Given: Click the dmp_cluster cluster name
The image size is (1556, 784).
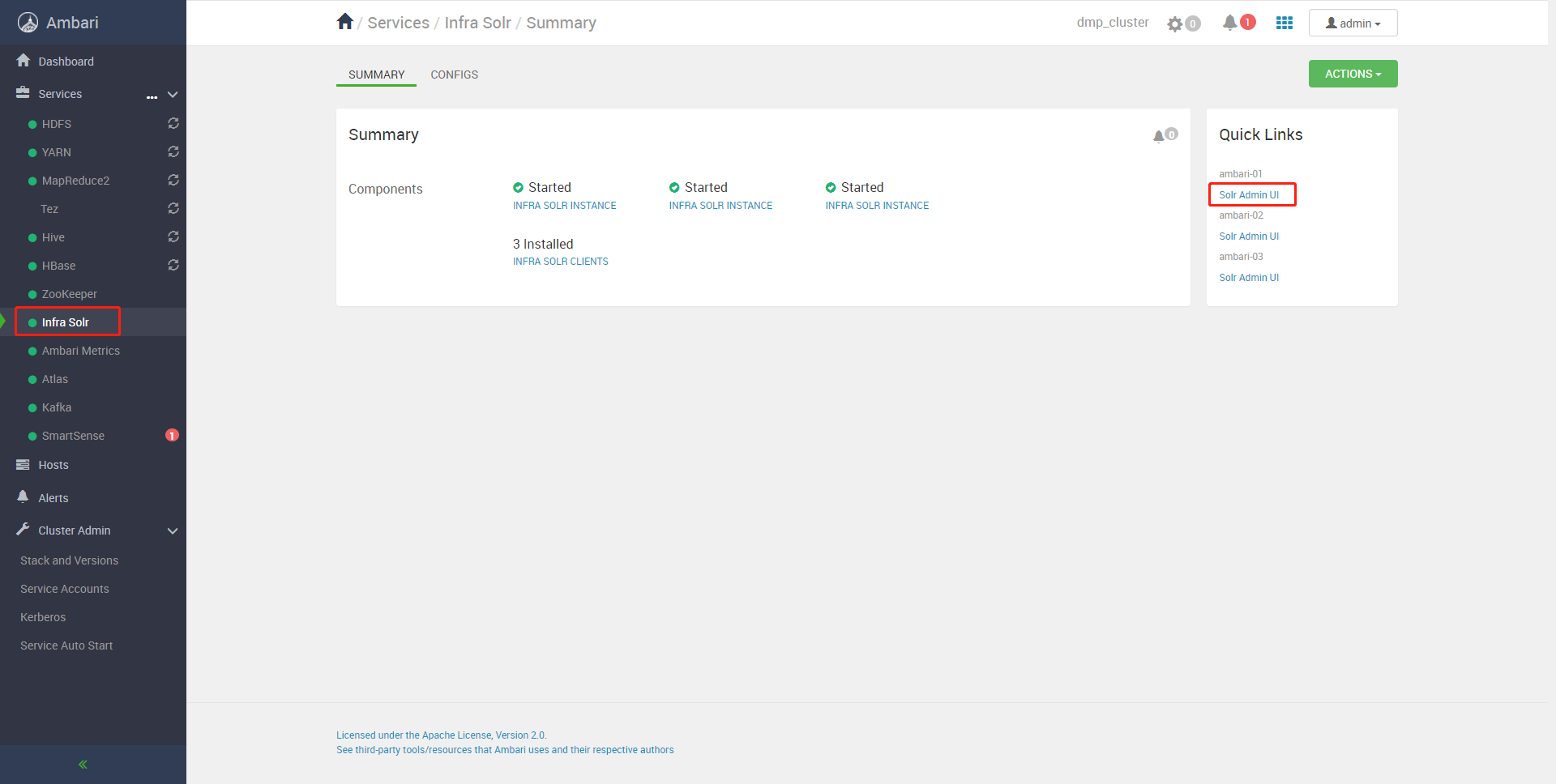Looking at the screenshot, I should (x=1112, y=23).
